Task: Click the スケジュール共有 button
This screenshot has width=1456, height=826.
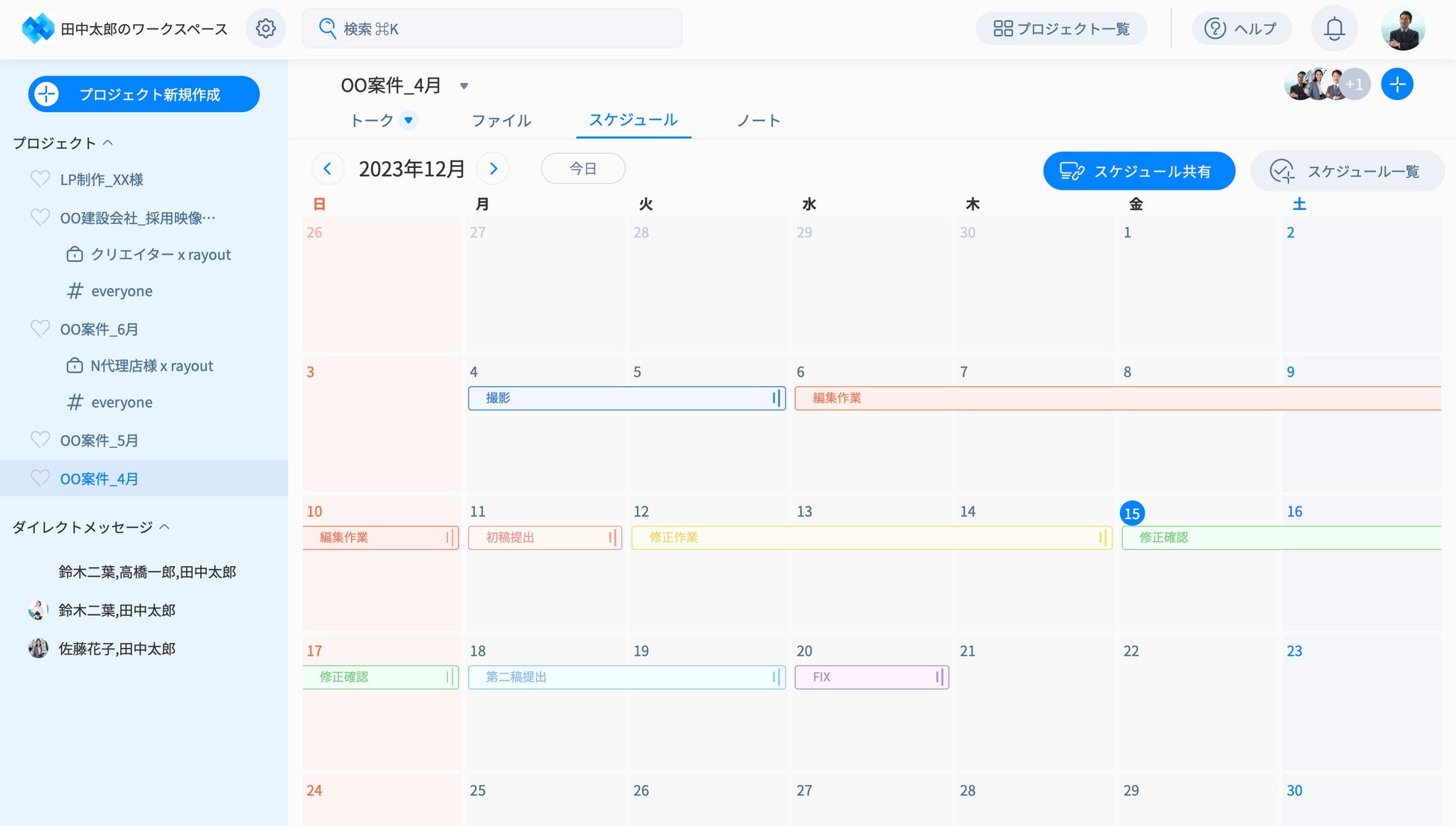Action: [x=1139, y=171]
